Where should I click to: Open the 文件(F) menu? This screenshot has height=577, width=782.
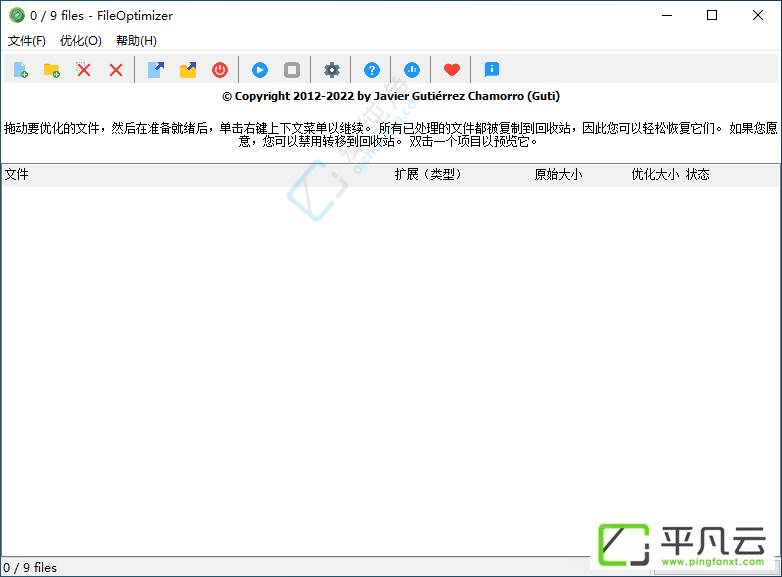click(x=27, y=41)
